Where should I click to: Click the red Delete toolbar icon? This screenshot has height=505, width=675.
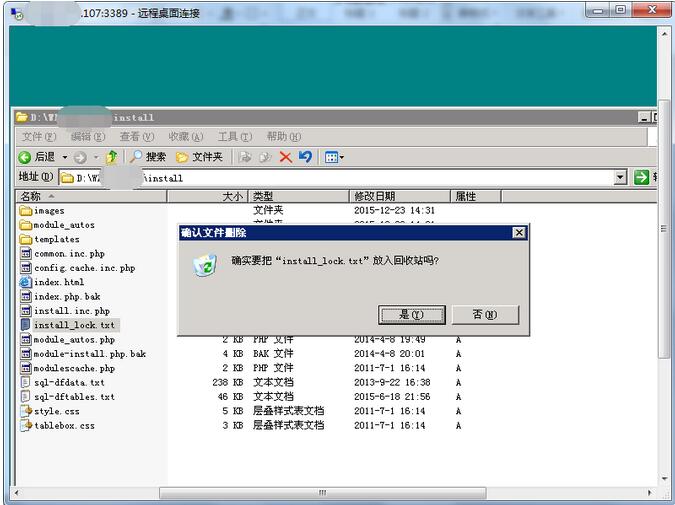[x=285, y=157]
